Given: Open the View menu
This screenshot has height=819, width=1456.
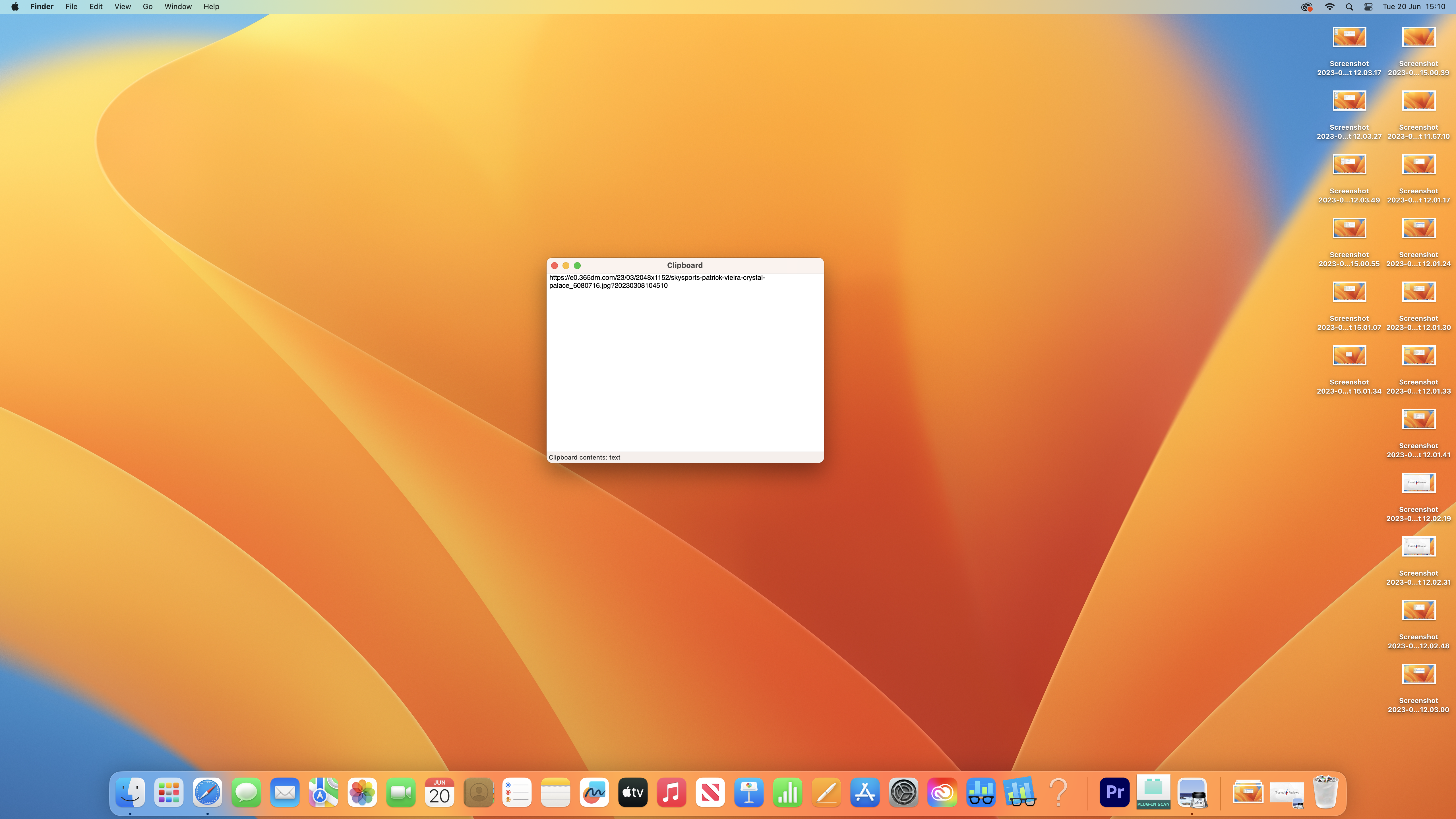Looking at the screenshot, I should click(123, 7).
